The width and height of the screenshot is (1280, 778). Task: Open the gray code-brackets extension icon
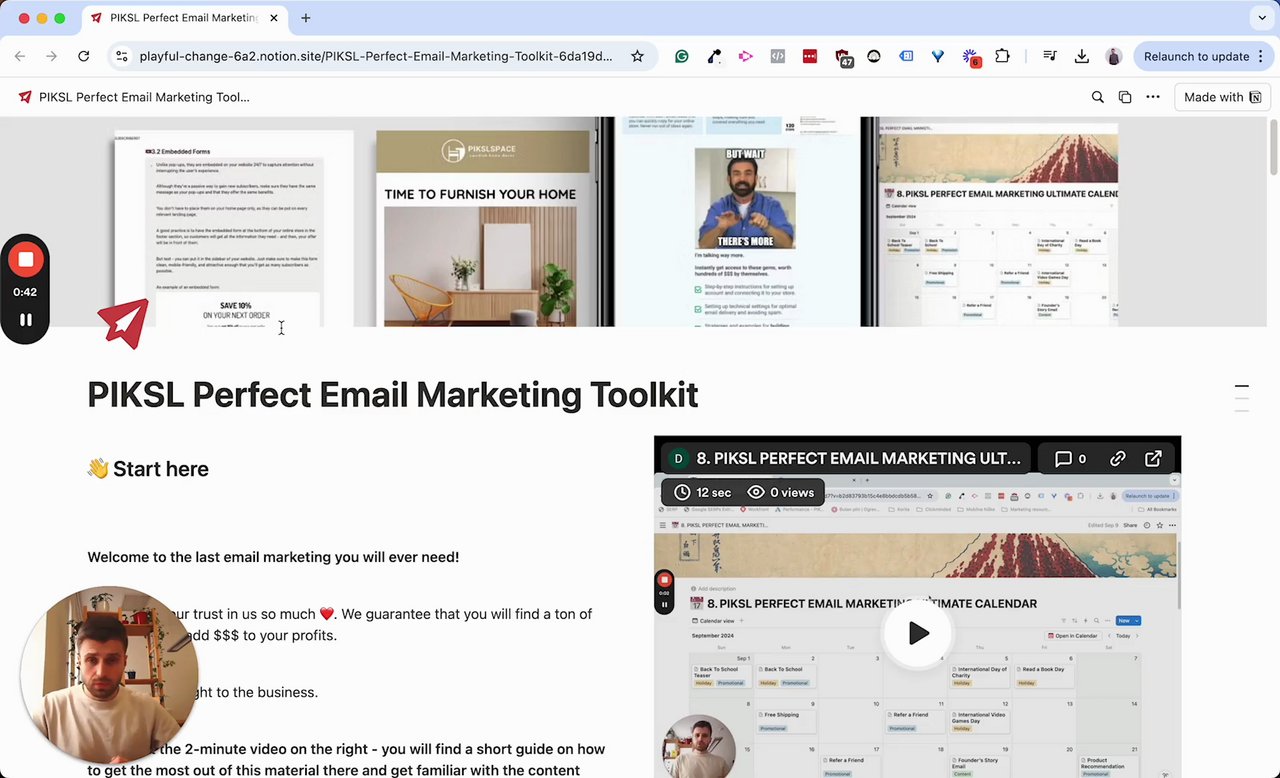click(x=778, y=57)
